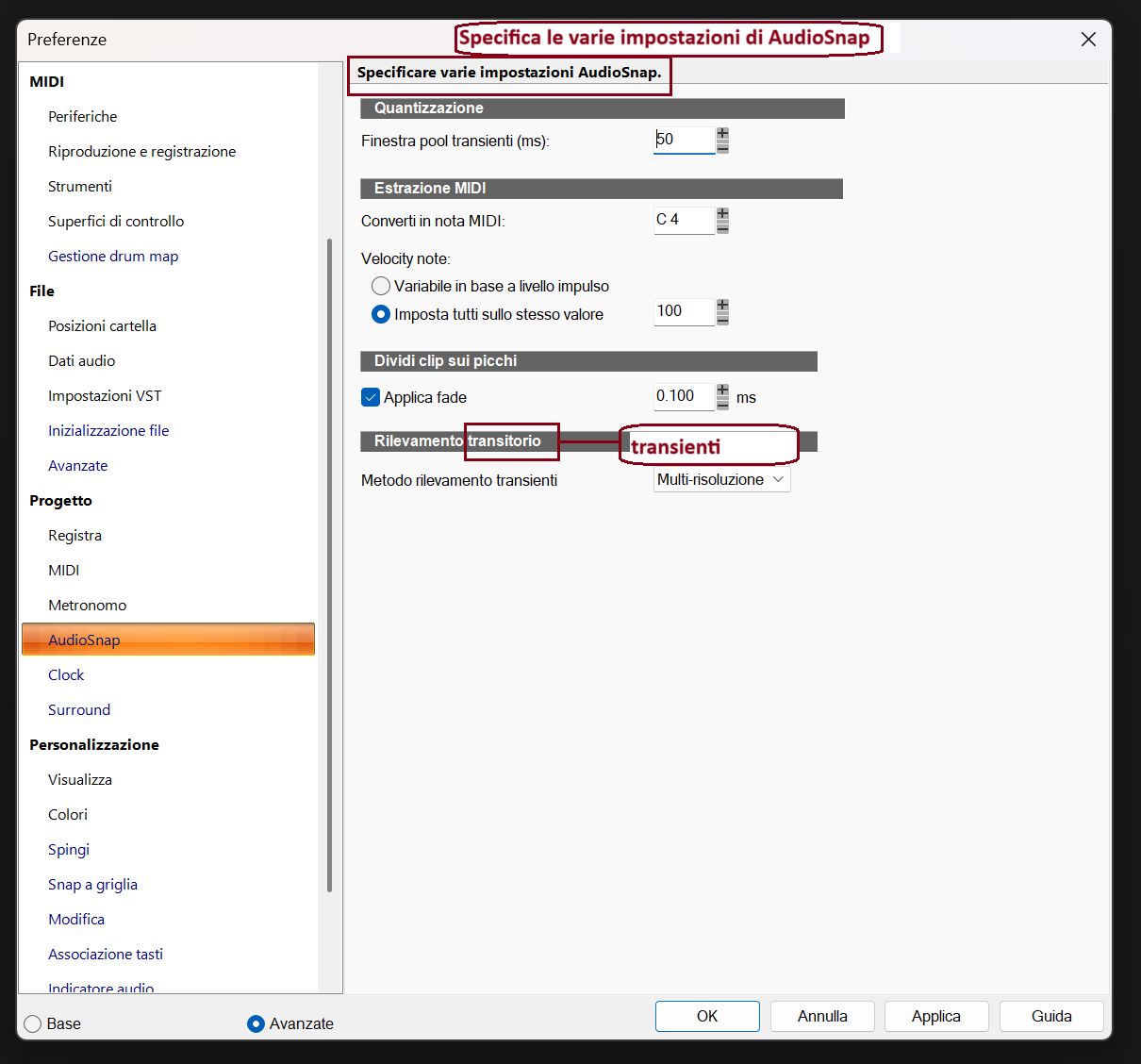Viewport: 1141px width, 1064px height.
Task: Select MIDI under Progetto
Action: click(64, 570)
